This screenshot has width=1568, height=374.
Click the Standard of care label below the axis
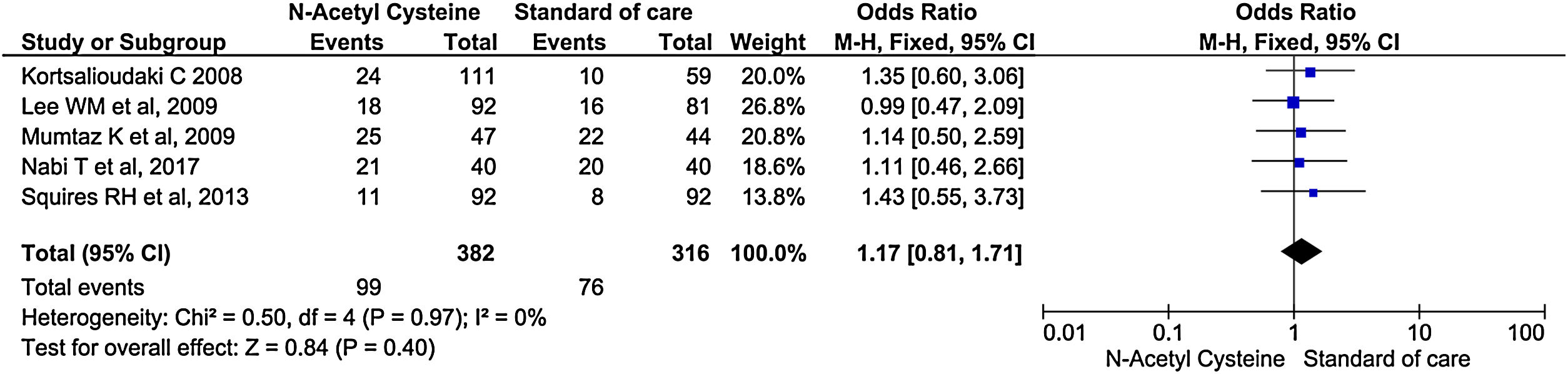coord(1387,360)
